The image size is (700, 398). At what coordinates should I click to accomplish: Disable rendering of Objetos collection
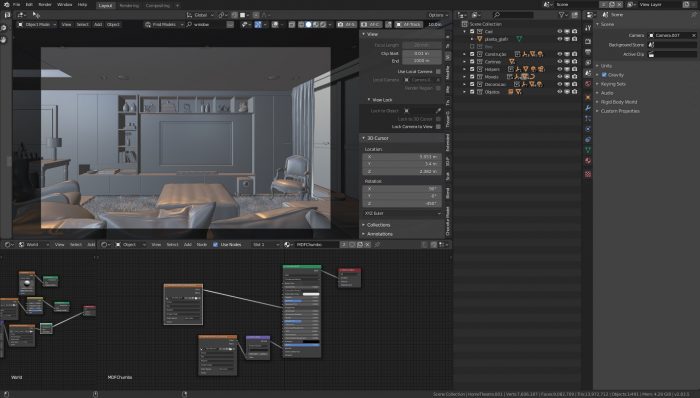pyautogui.click(x=575, y=91)
